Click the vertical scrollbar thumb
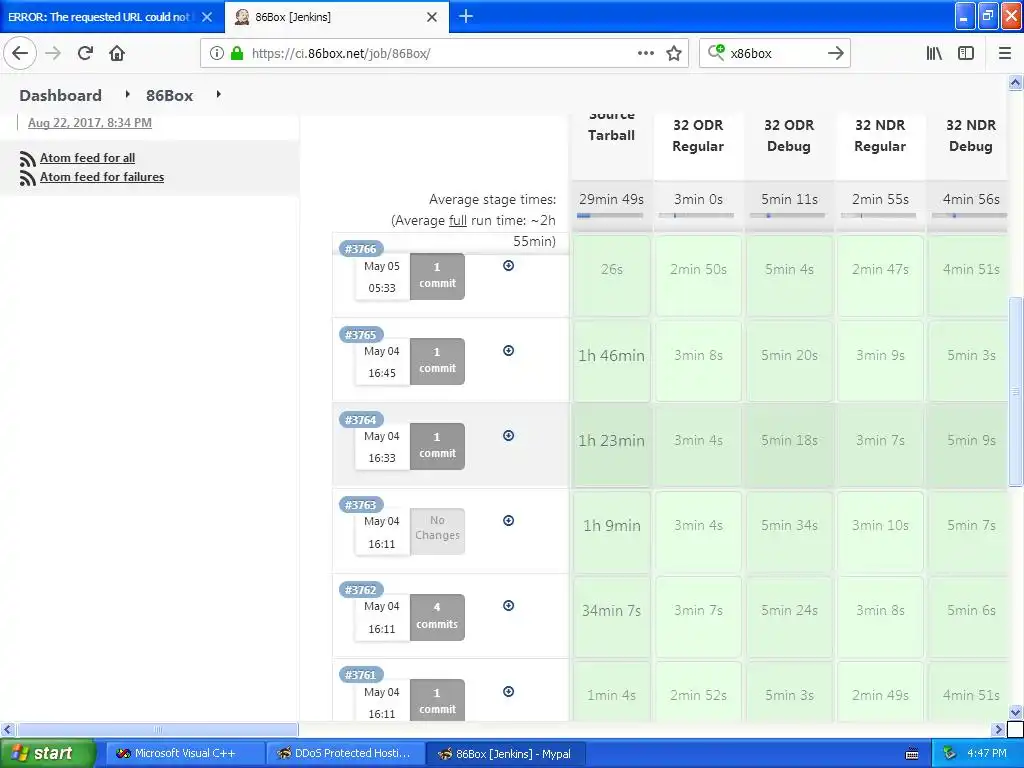 tap(1015, 391)
